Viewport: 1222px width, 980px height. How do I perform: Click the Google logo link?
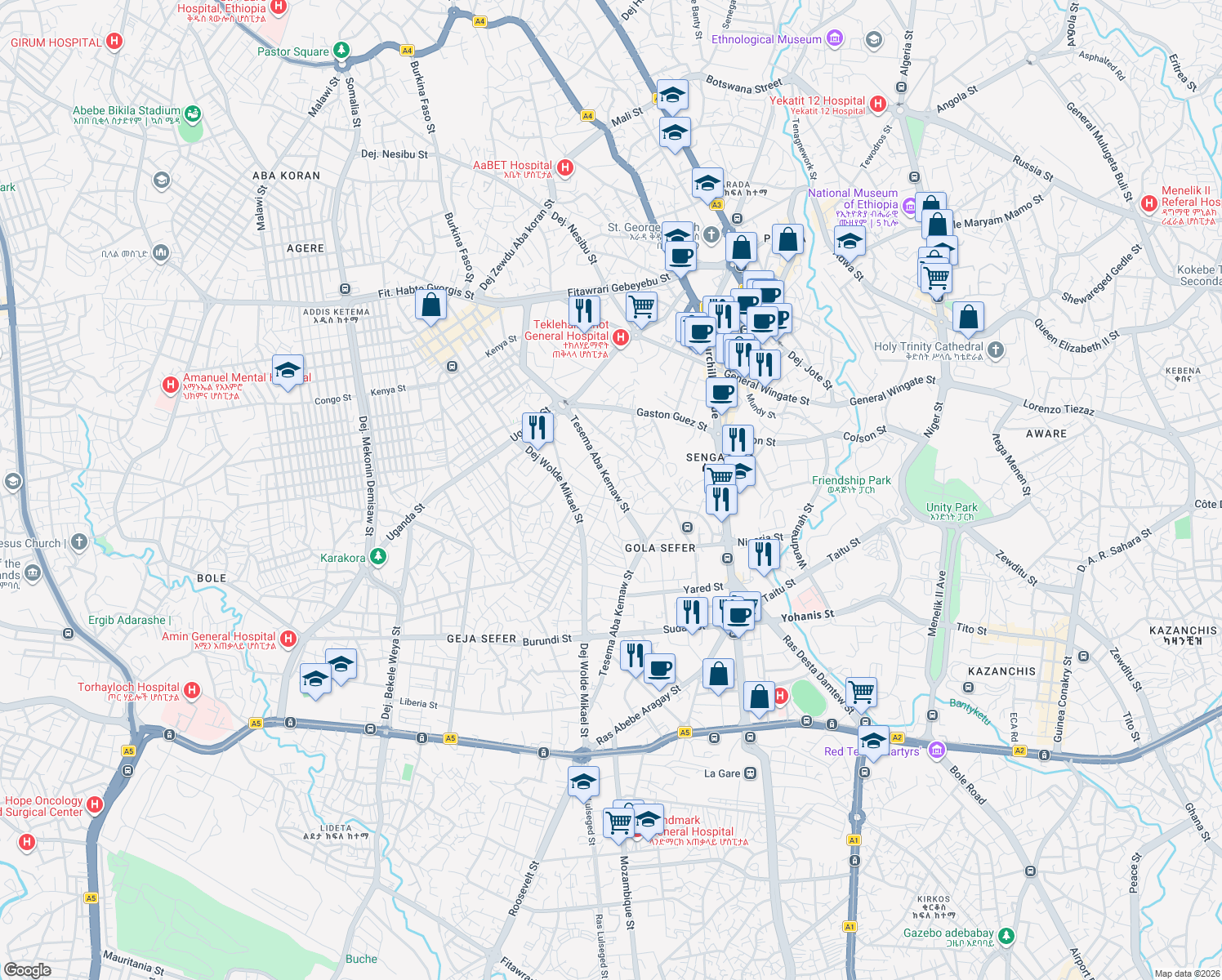tap(28, 970)
